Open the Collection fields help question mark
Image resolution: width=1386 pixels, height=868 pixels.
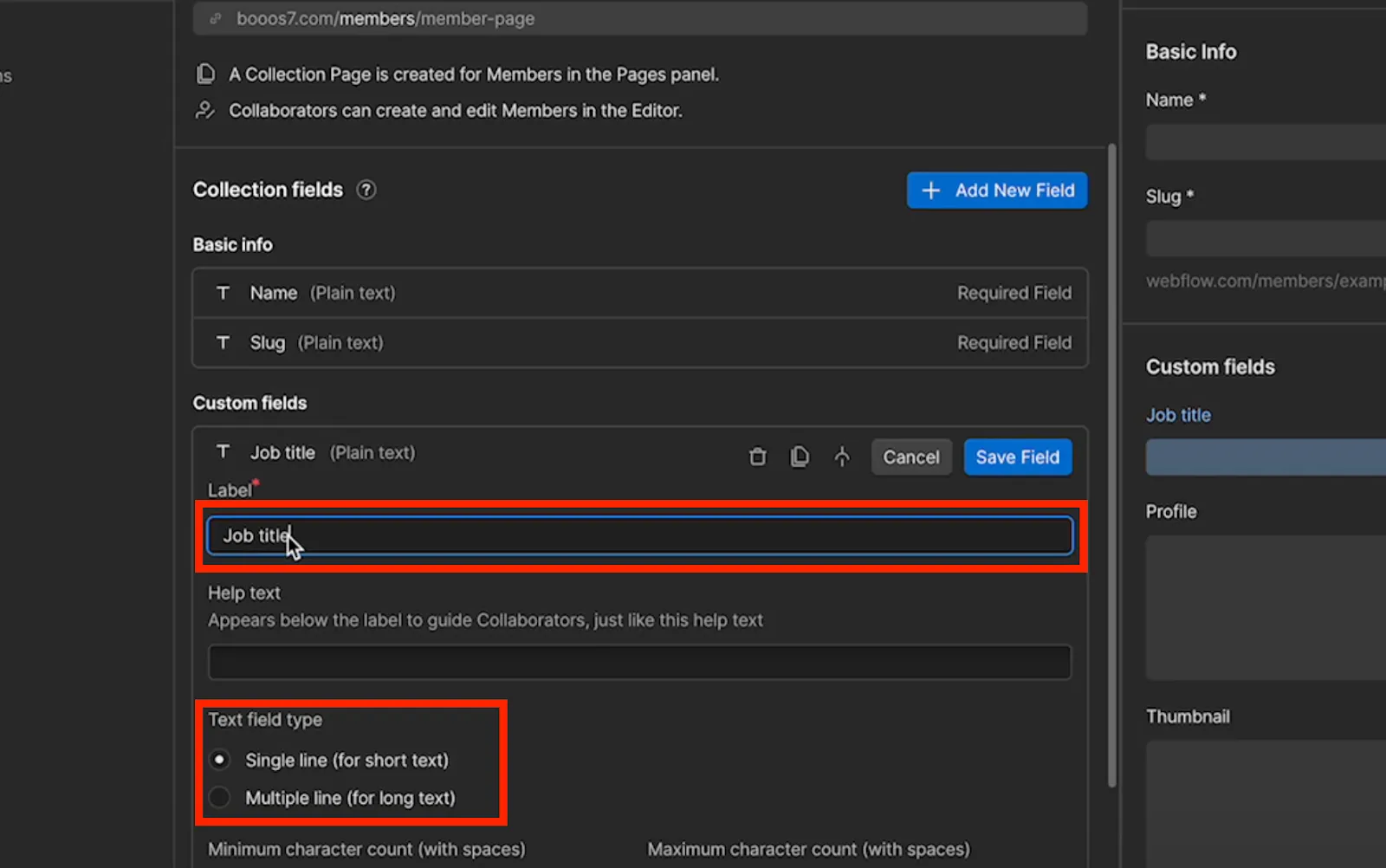coord(366,190)
